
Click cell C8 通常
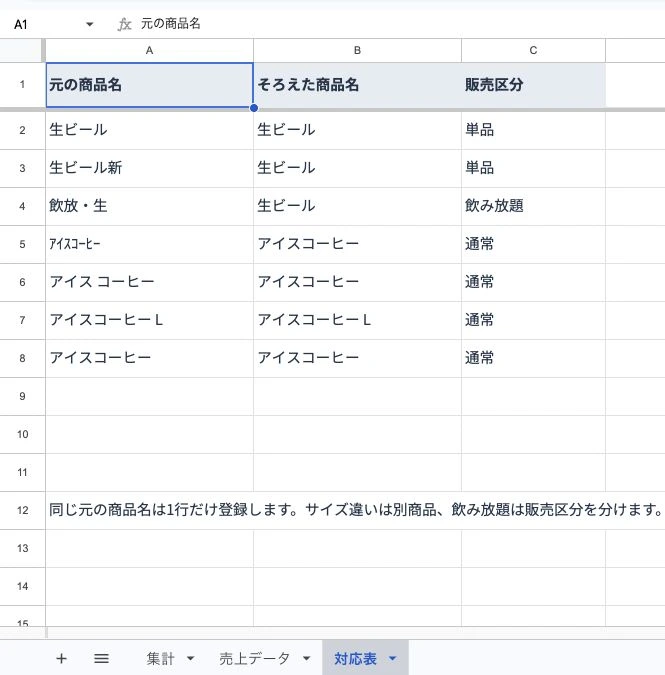click(533, 358)
